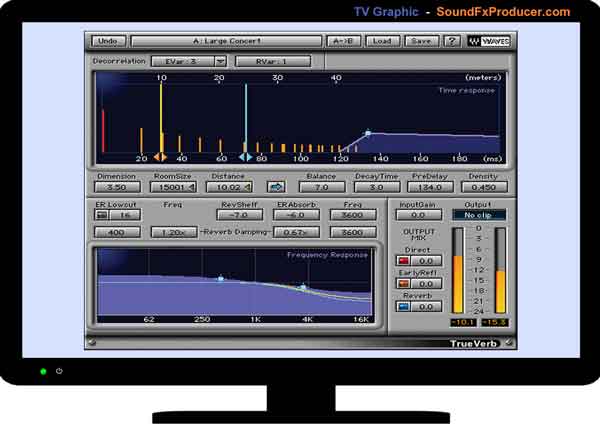The width and height of the screenshot is (600, 424).
Task: Click the Waves logo
Action: click(489, 41)
